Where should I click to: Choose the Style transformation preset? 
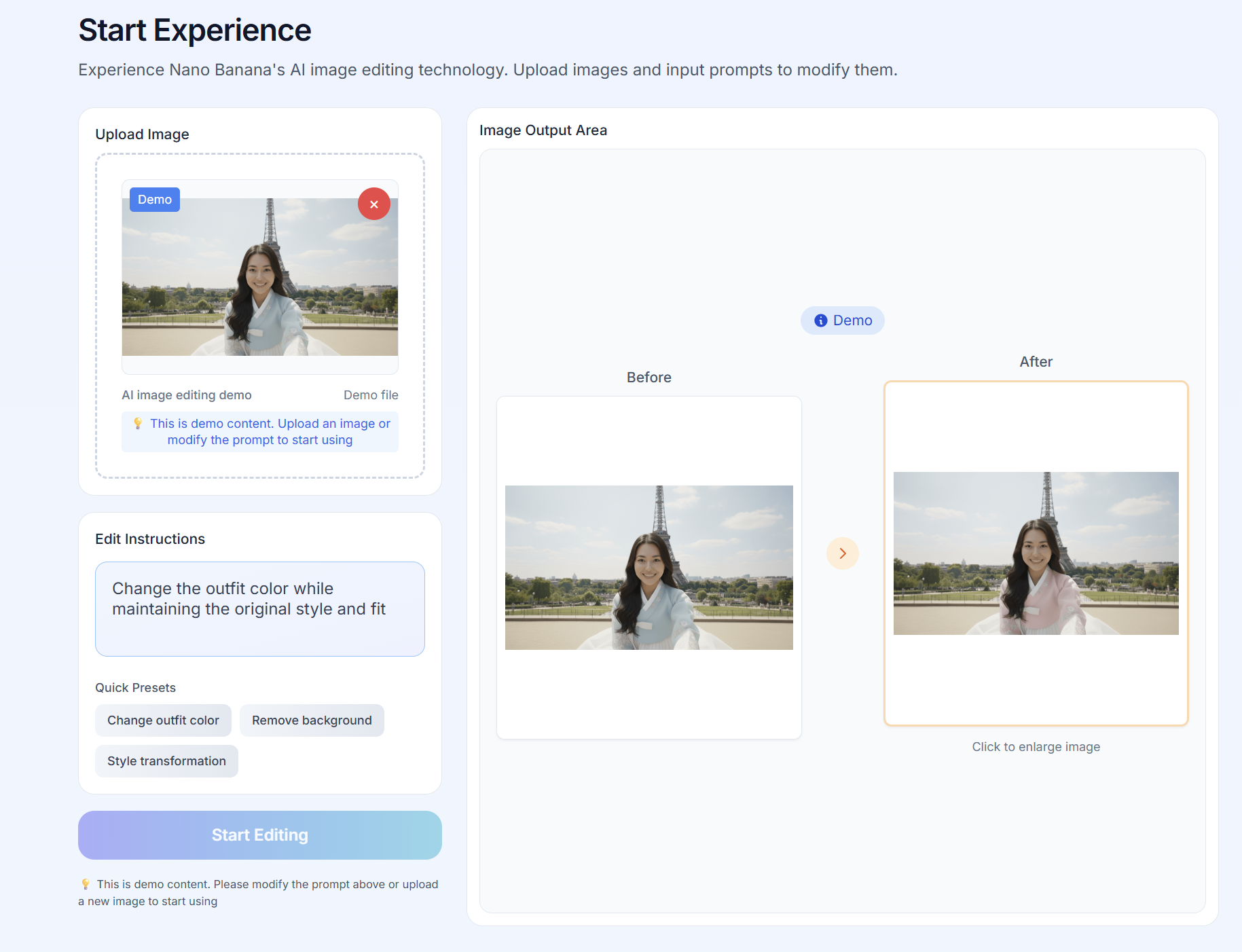(166, 761)
